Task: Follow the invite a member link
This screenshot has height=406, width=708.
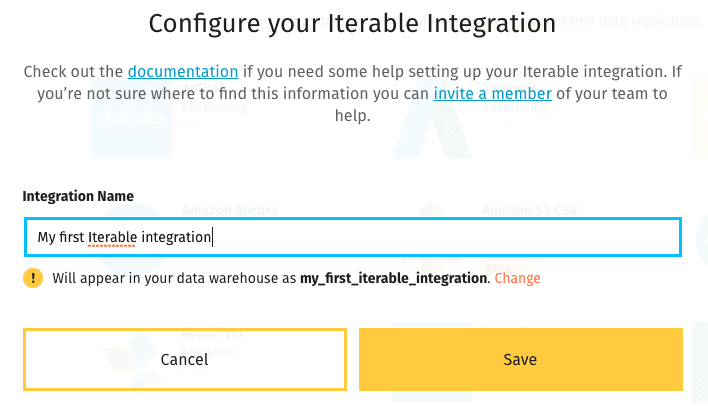Action: click(x=493, y=94)
